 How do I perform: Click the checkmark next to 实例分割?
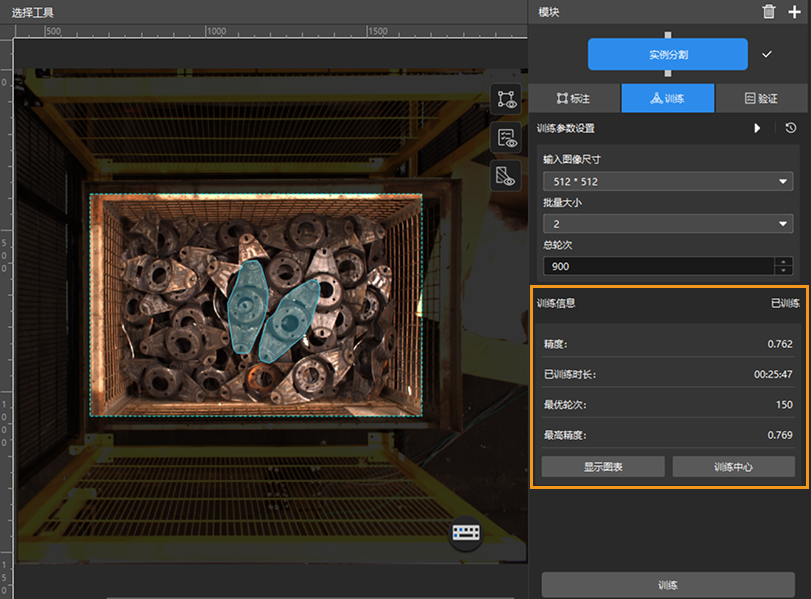pyautogui.click(x=767, y=54)
